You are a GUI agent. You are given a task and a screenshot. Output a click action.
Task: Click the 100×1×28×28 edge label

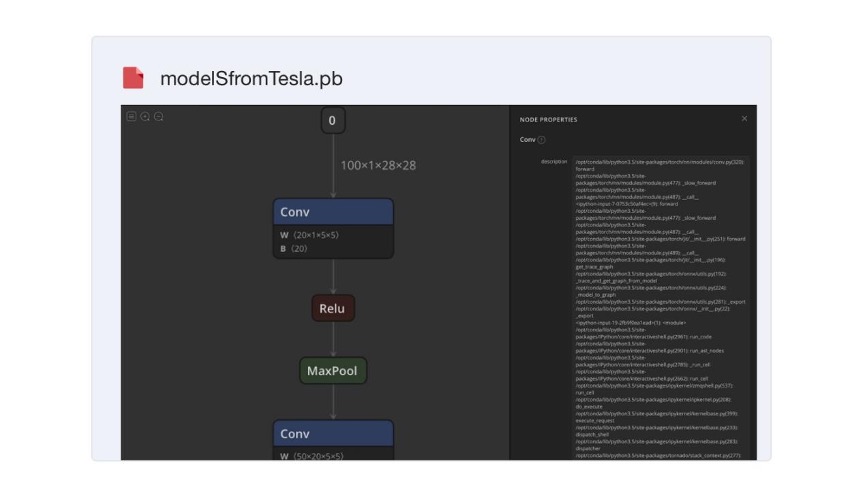click(x=378, y=165)
